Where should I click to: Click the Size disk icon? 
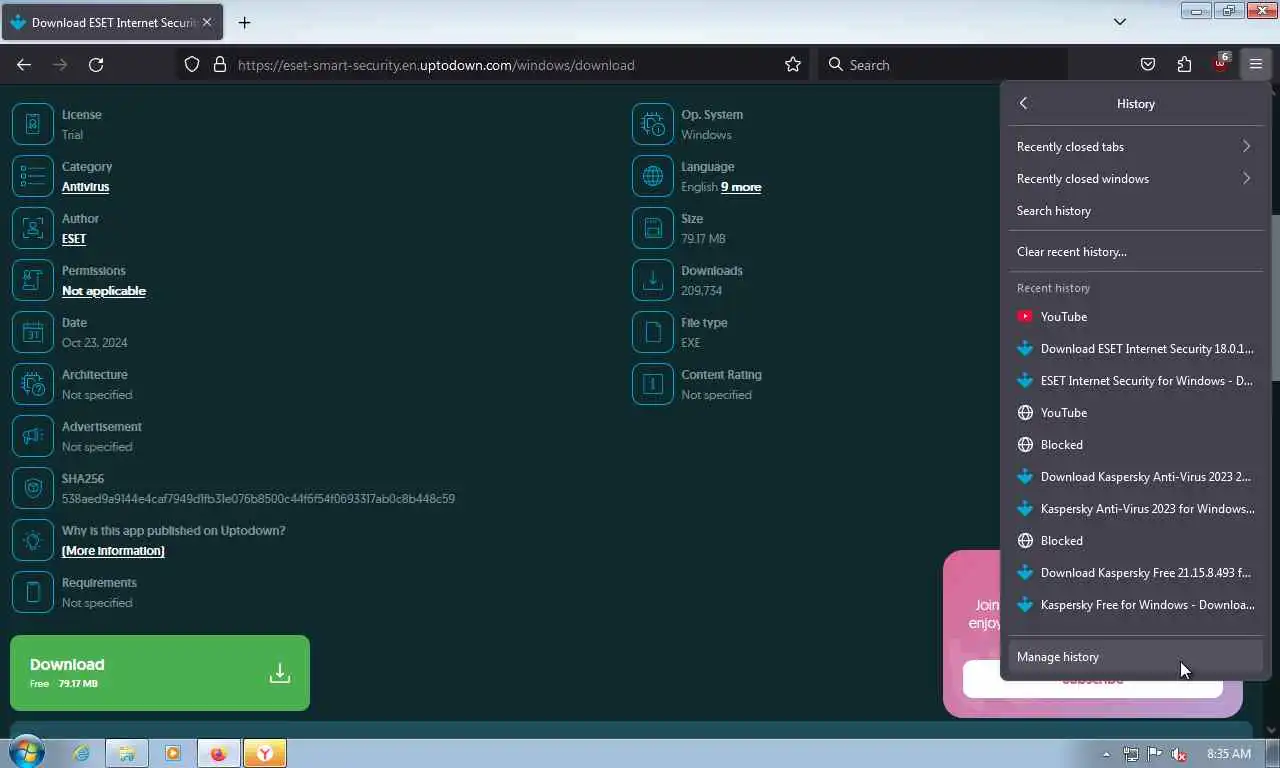point(653,228)
